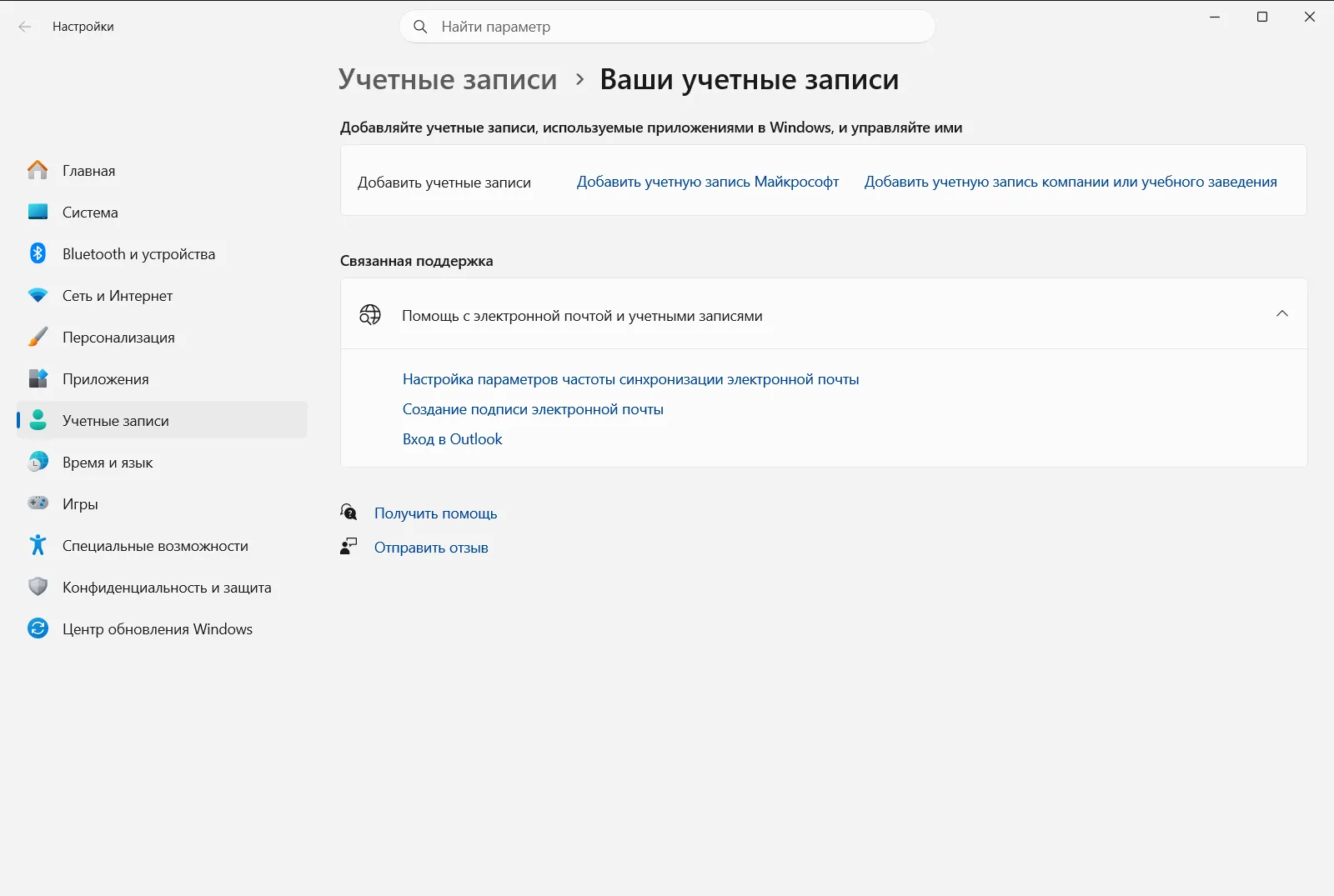Click the Специальные возможности accessibility icon
The height and width of the screenshot is (896, 1334).
pyautogui.click(x=38, y=545)
